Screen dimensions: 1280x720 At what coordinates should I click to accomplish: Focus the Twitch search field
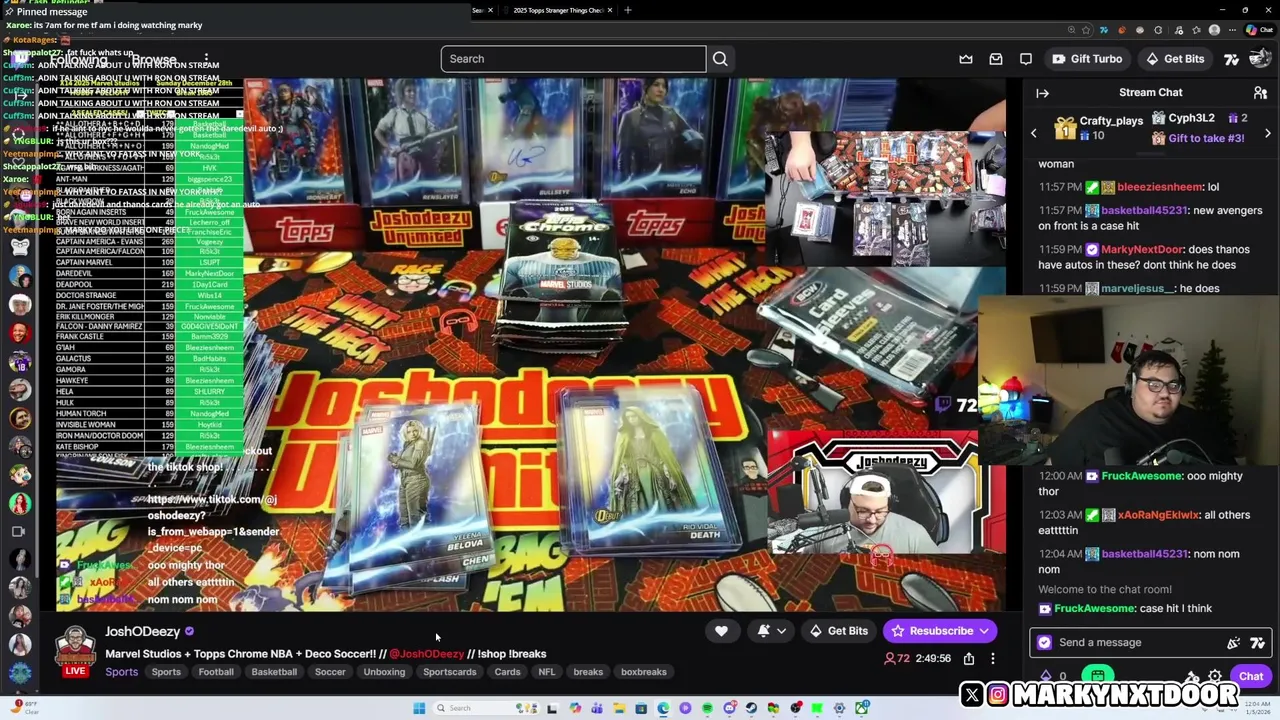[573, 59]
